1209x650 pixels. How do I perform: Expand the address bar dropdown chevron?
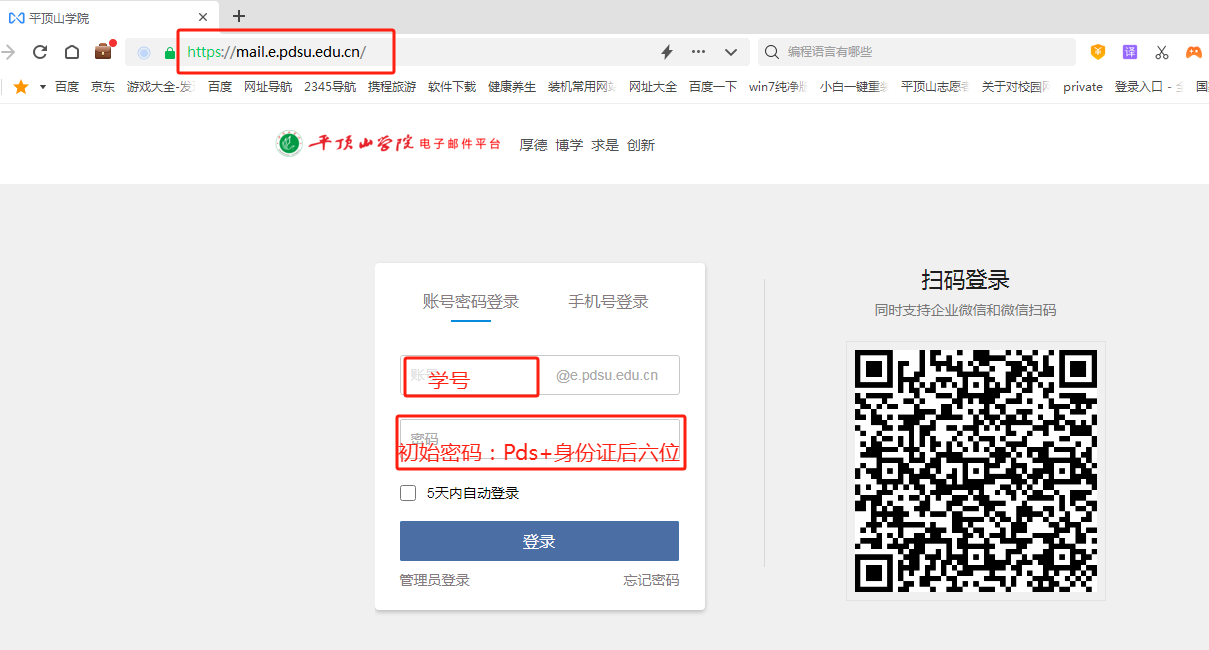click(x=731, y=52)
